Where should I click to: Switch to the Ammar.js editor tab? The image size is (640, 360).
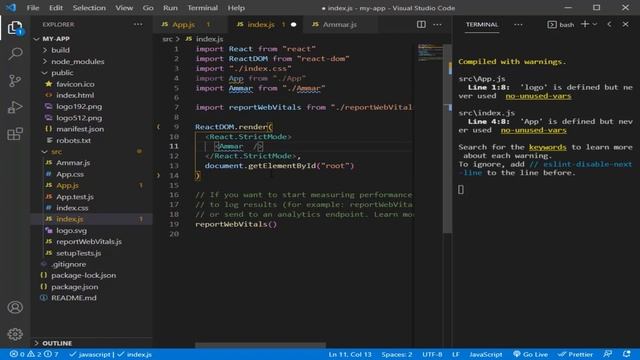coord(340,24)
